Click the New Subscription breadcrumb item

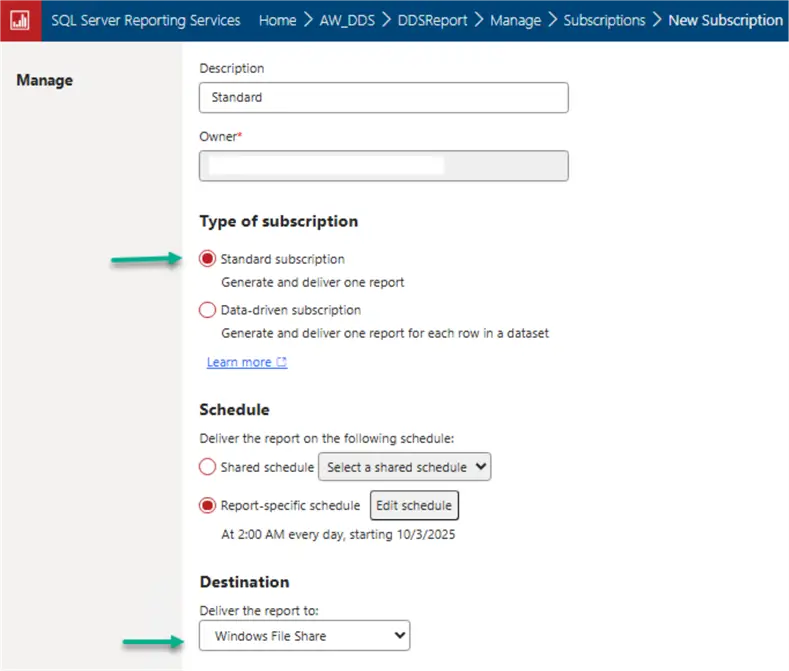(725, 20)
